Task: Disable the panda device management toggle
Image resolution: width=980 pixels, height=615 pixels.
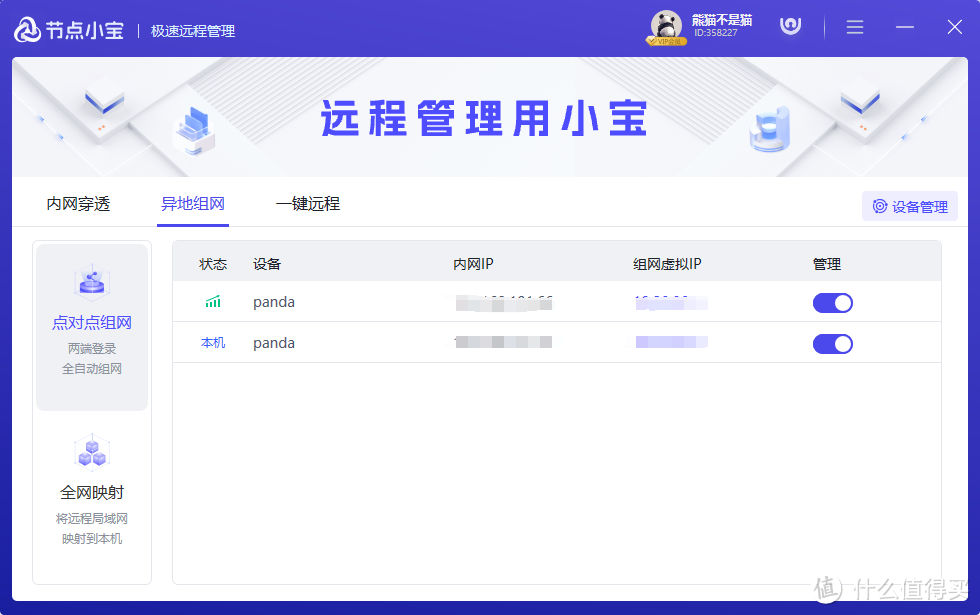Action: coord(832,302)
